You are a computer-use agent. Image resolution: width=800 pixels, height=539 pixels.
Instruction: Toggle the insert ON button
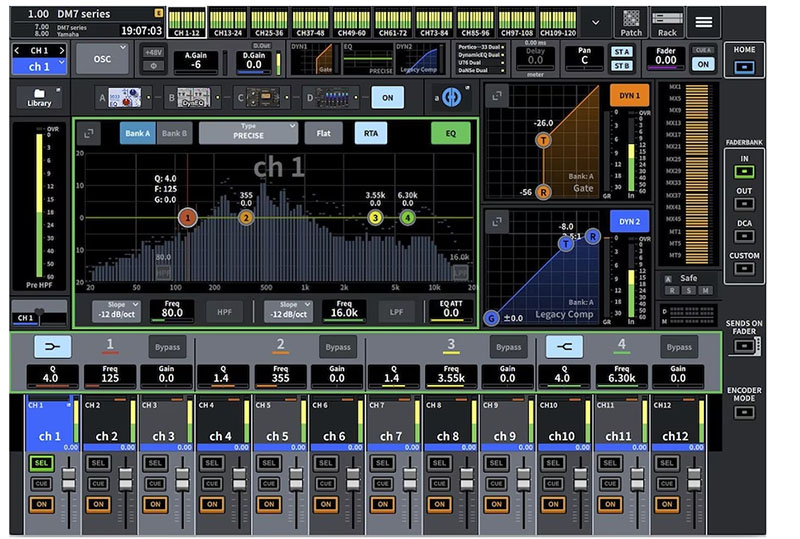point(388,97)
